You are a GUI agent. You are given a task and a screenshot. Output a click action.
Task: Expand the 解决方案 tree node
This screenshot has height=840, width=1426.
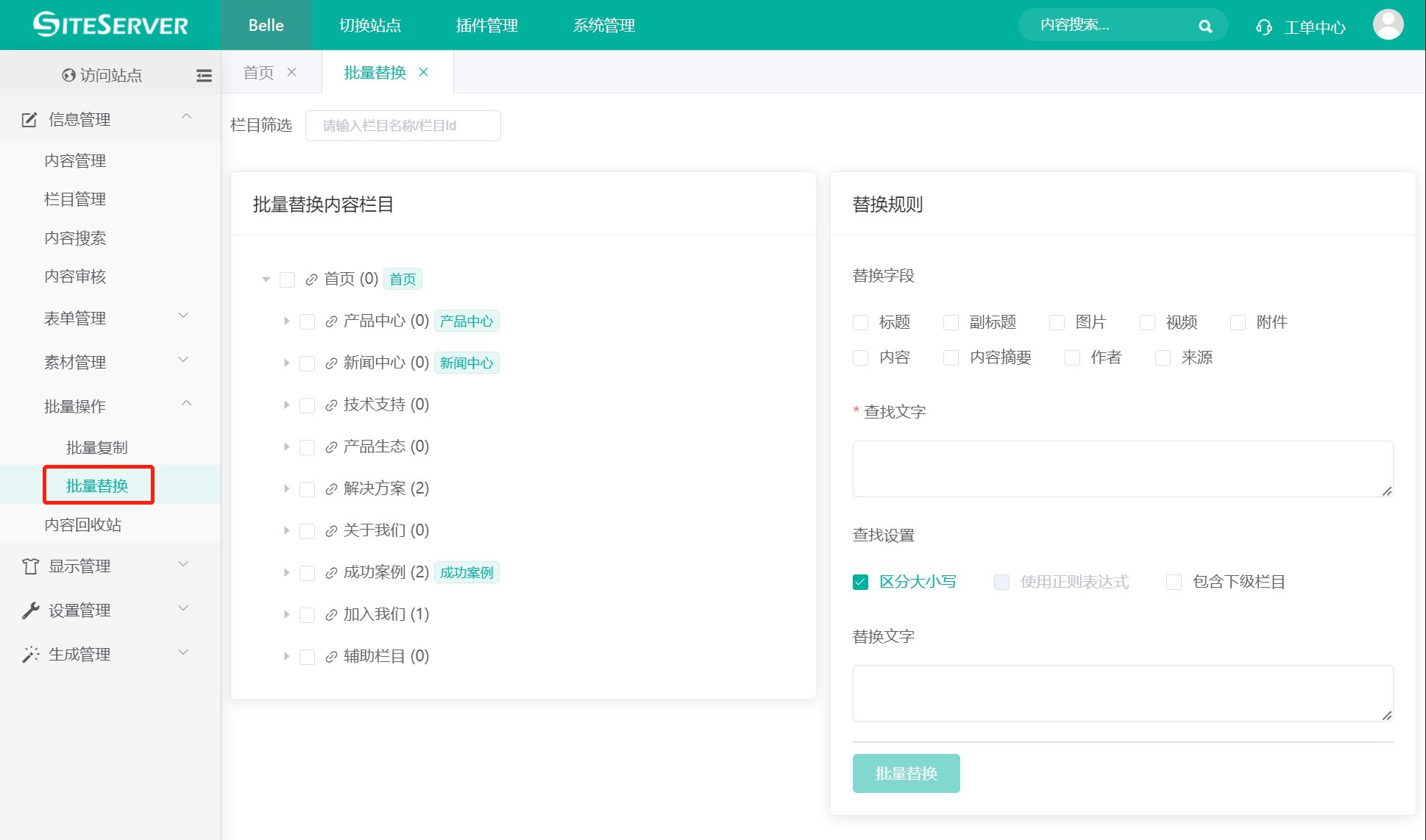pos(286,488)
